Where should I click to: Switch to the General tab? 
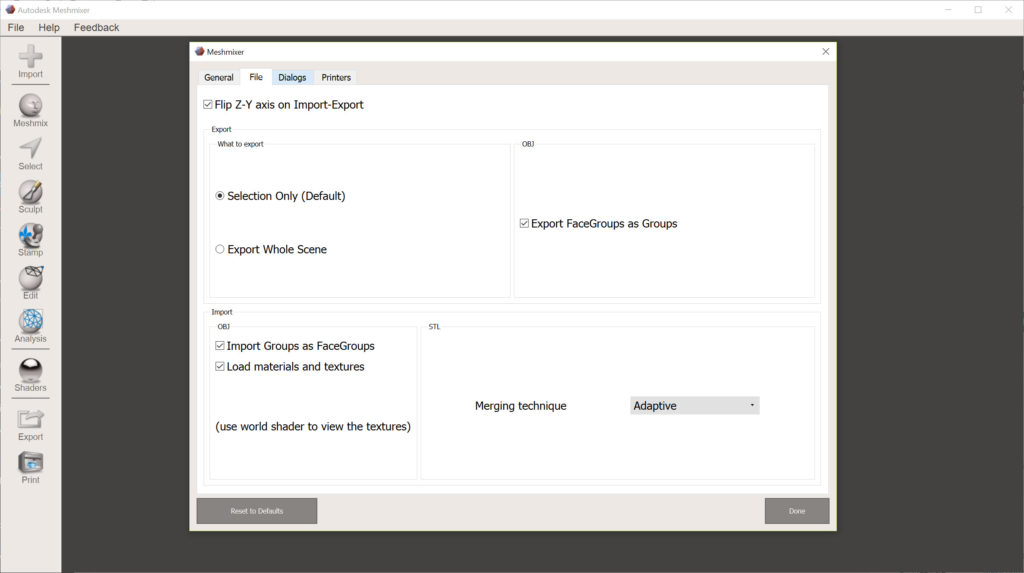pos(219,77)
